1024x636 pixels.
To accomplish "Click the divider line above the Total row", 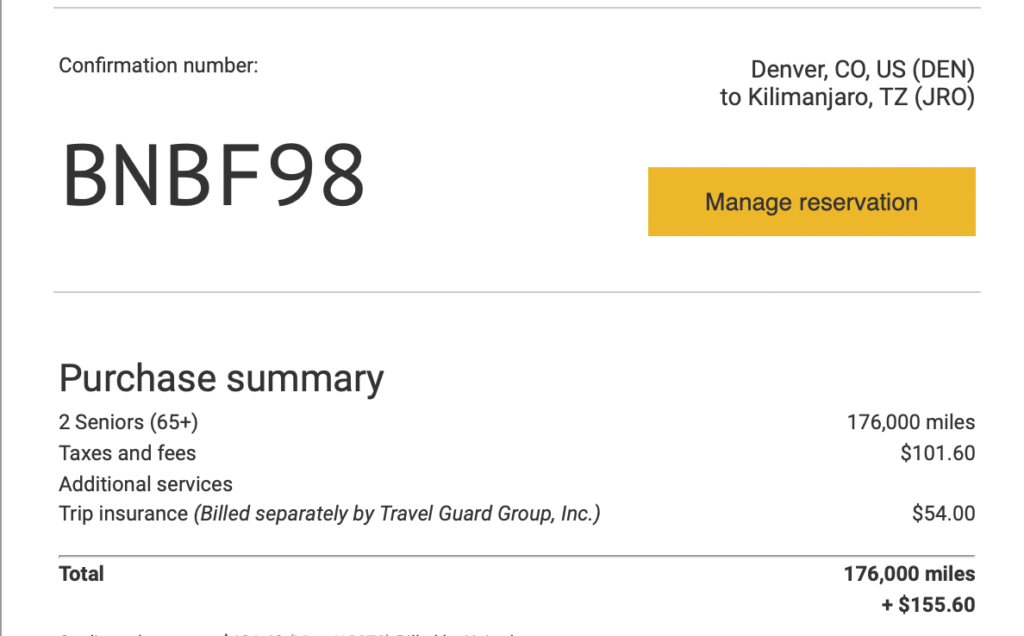I will click(x=516, y=555).
